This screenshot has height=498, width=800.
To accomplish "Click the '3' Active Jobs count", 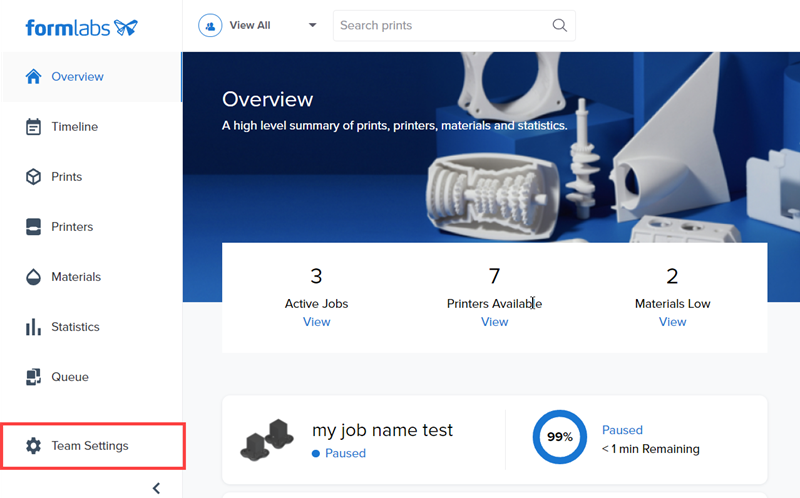I will point(316,276).
